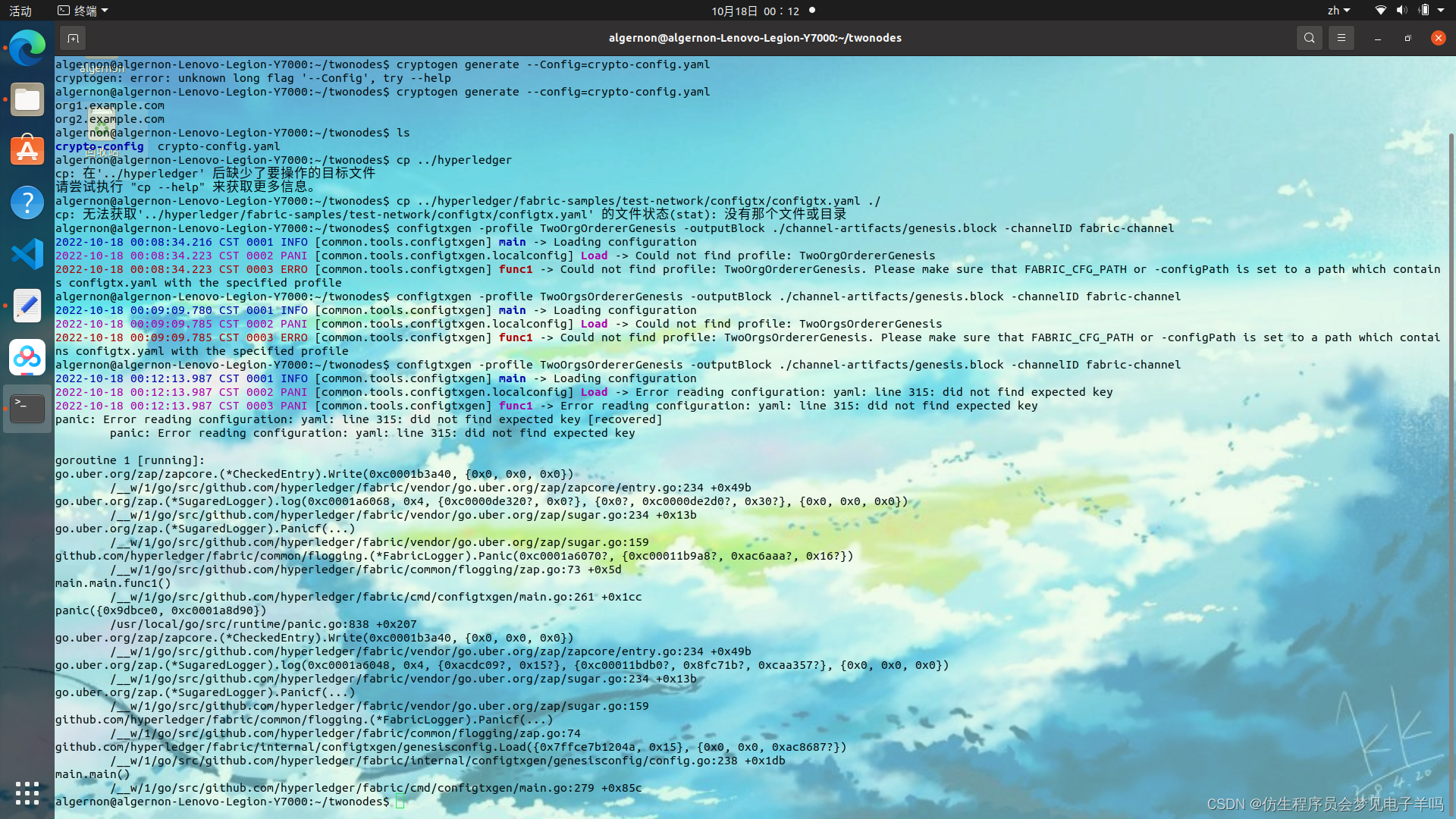
Task: Click the volume speaker icon
Action: pyautogui.click(x=1401, y=11)
